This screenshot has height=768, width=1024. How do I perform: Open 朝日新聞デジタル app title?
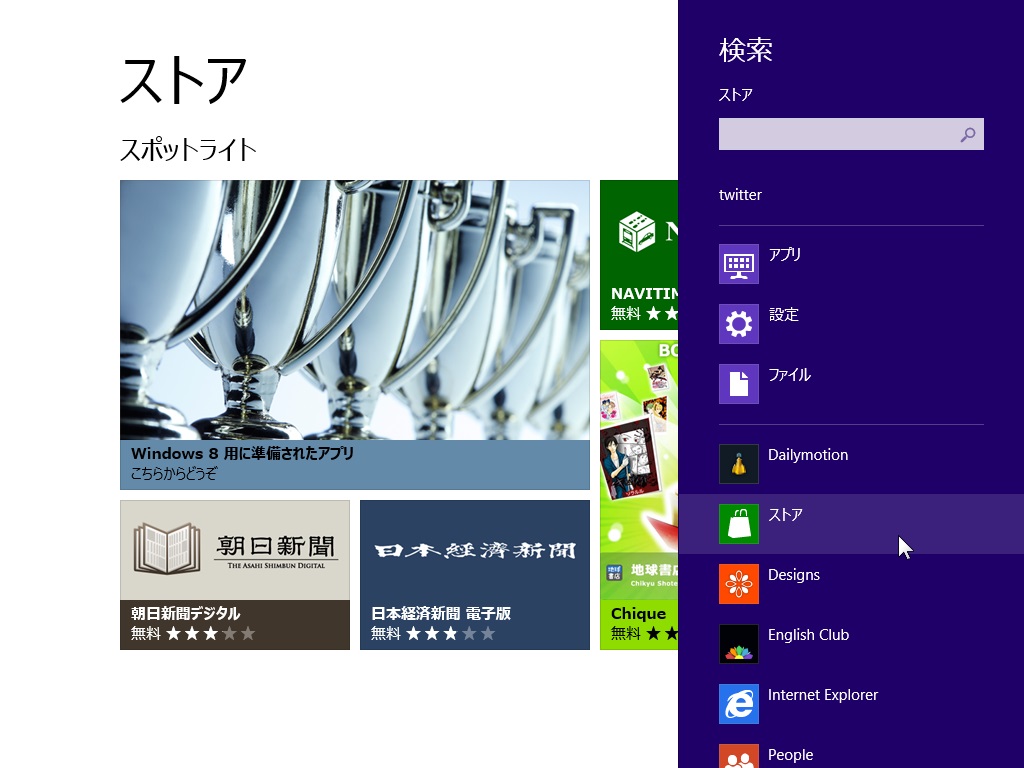click(185, 614)
